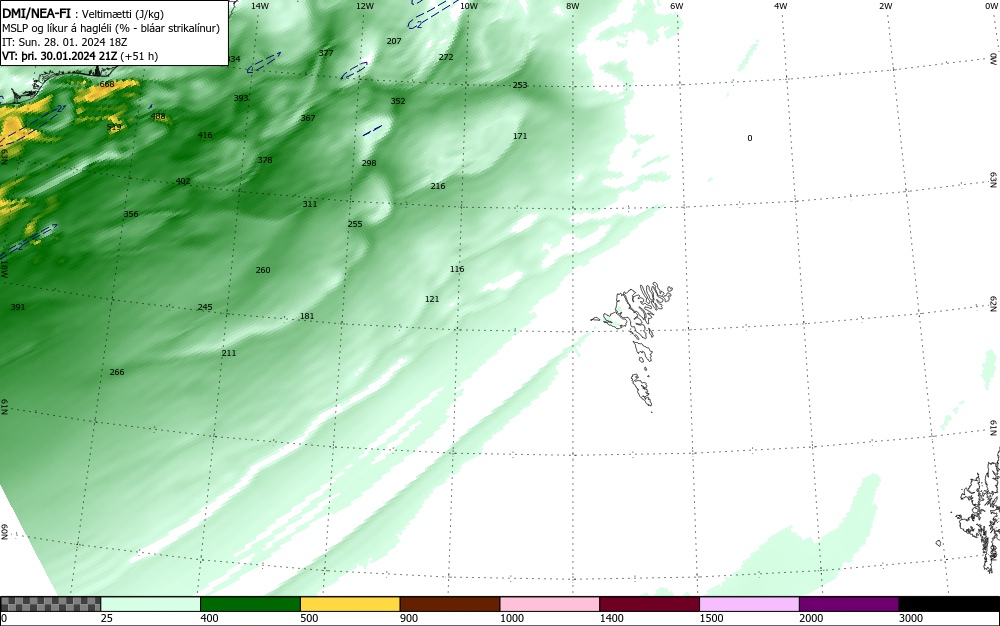The image size is (1000, 626).
Task: Click the map value 311
Action: pyautogui.click(x=309, y=204)
